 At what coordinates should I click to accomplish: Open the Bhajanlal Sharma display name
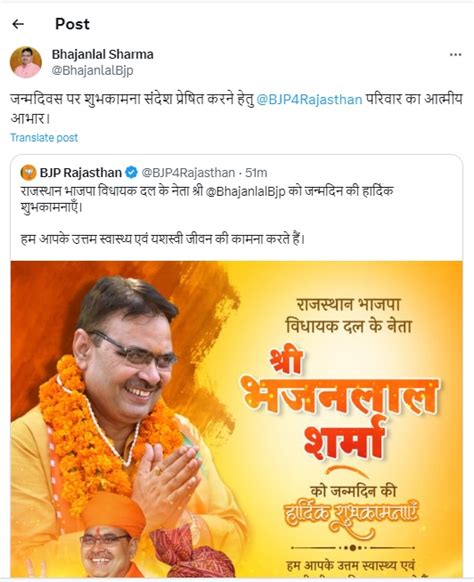point(102,55)
